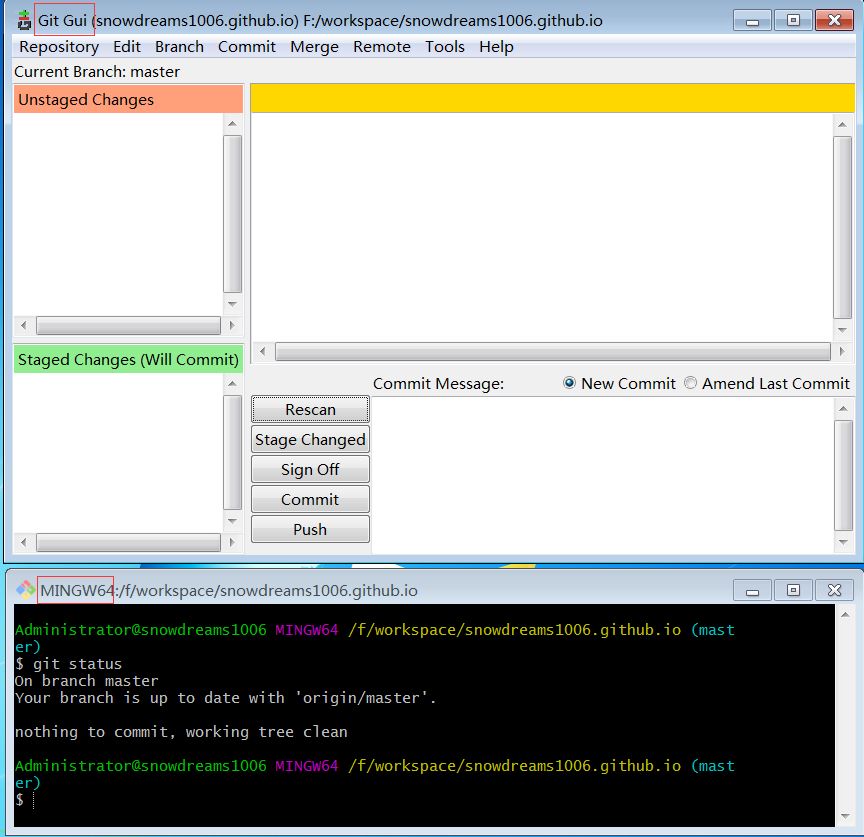Click the Rescan button
This screenshot has width=864, height=837.
[310, 409]
